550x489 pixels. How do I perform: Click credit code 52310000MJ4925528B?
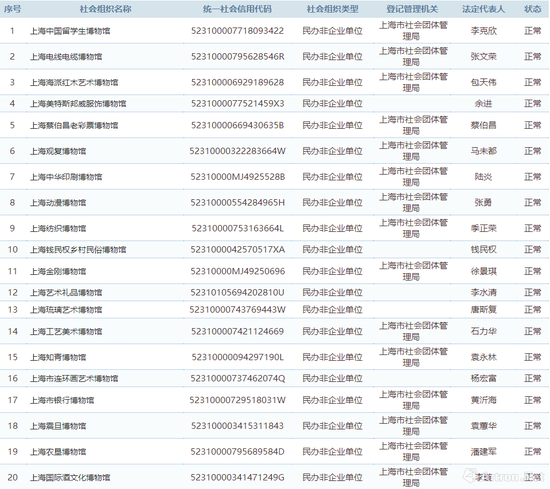(x=237, y=177)
